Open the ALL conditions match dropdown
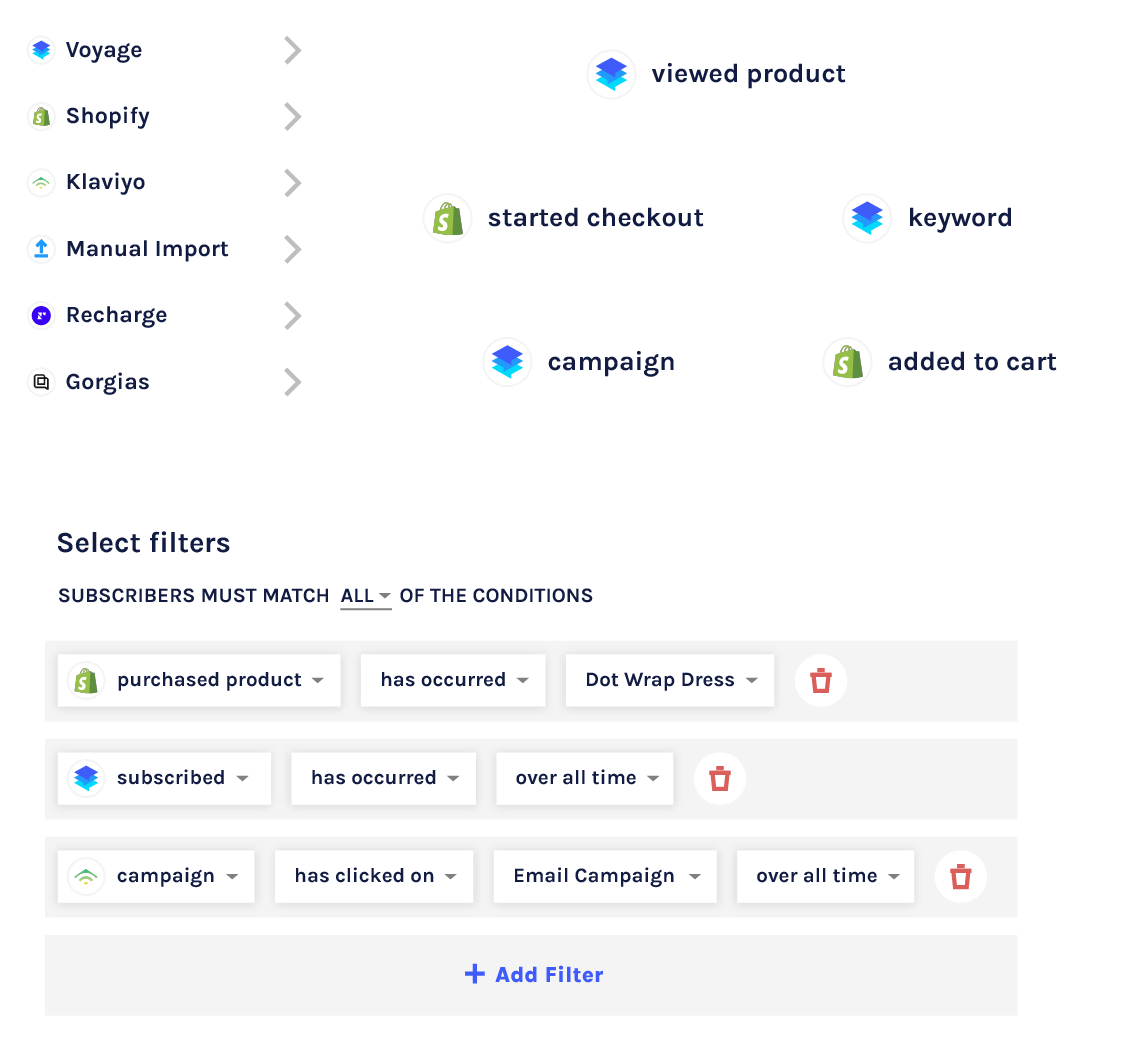Viewport: 1148px width, 1046px height. point(365,596)
